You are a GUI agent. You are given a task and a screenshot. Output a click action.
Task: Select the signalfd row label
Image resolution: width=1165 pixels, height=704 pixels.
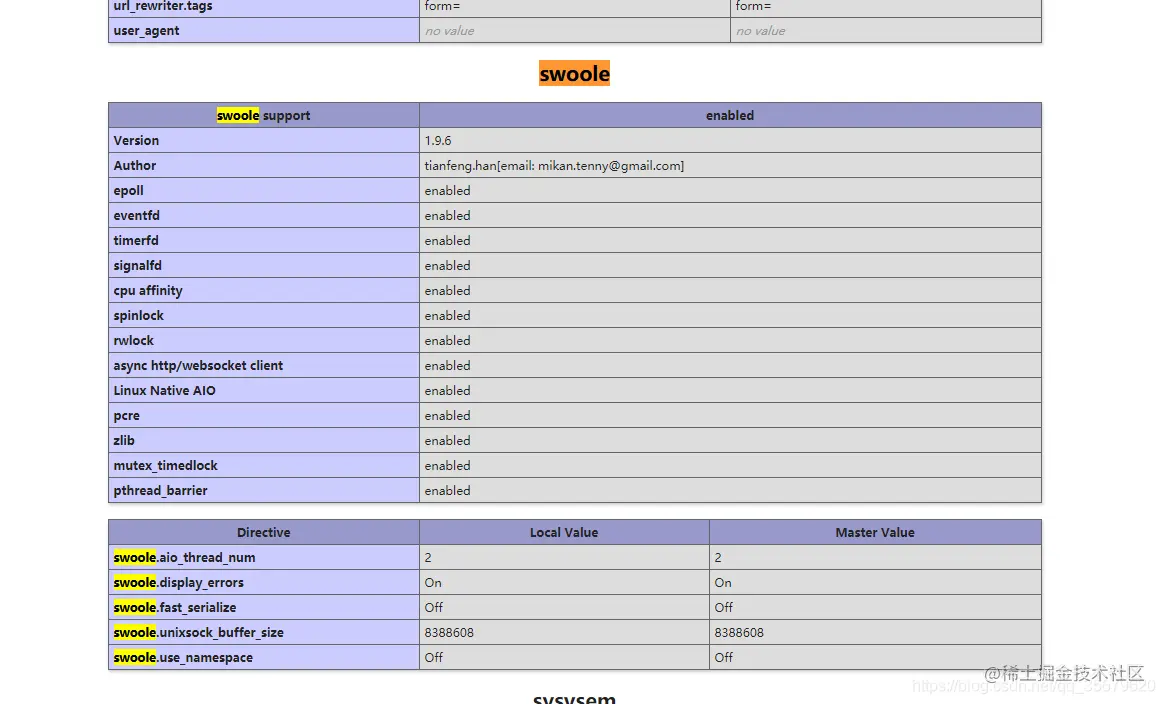point(137,265)
